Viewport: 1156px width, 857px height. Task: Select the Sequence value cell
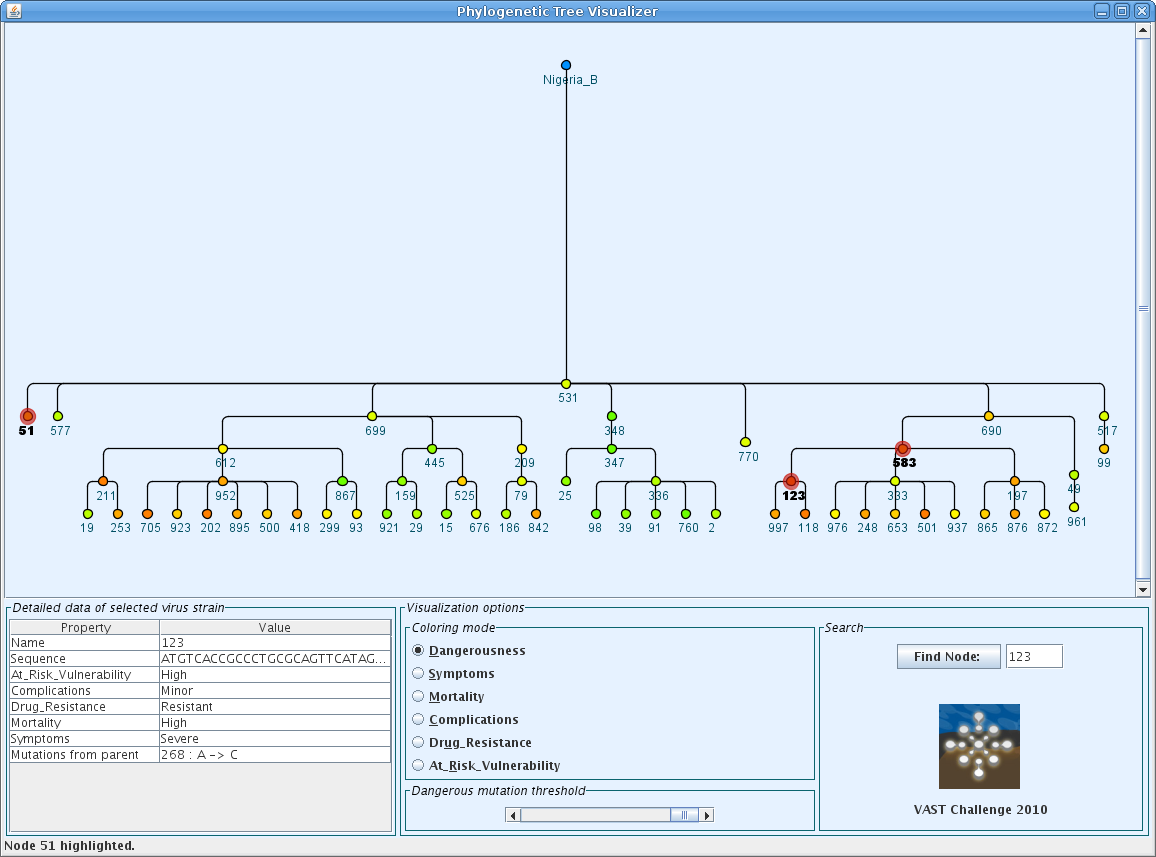click(275, 659)
